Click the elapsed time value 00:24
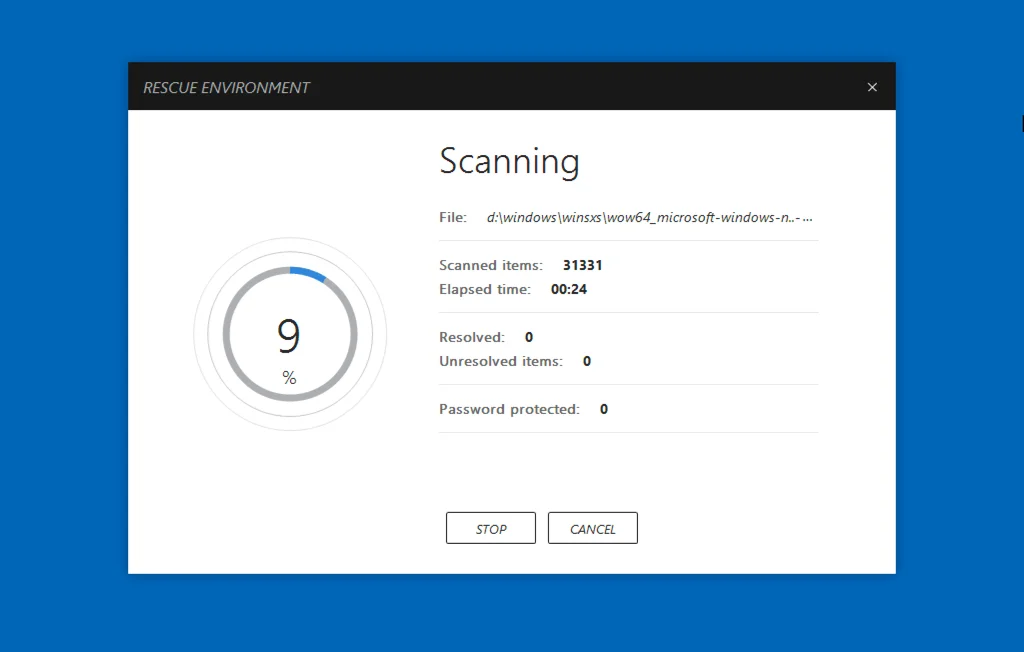 point(569,289)
